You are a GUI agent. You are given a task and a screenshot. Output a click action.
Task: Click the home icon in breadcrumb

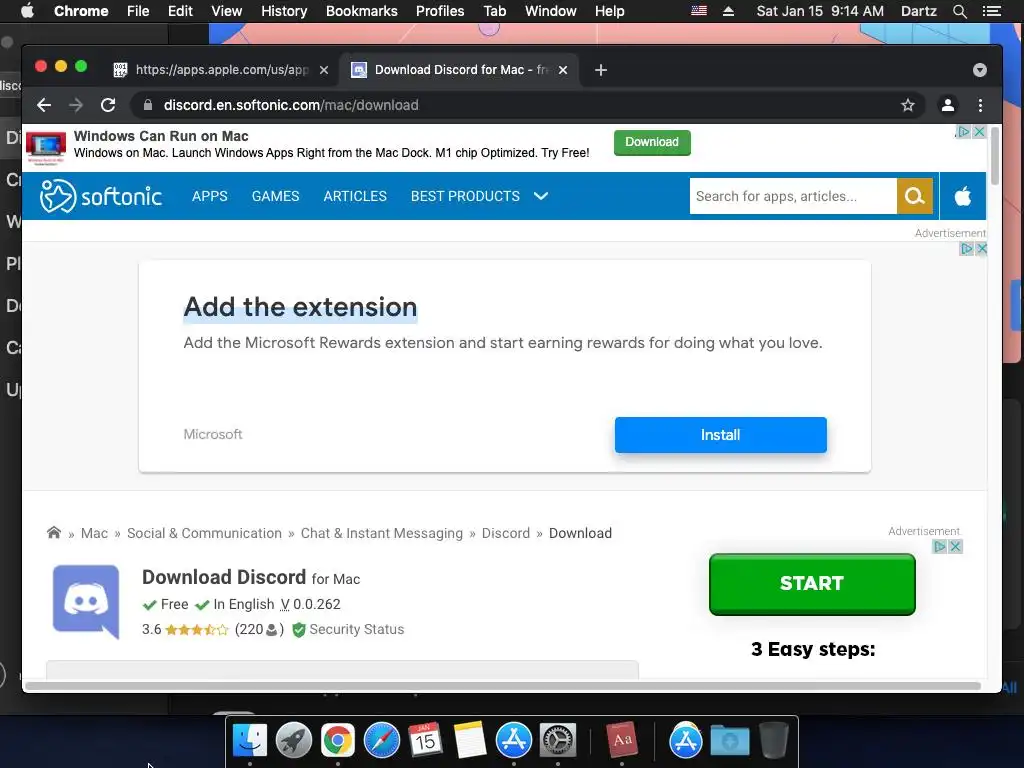tap(54, 532)
